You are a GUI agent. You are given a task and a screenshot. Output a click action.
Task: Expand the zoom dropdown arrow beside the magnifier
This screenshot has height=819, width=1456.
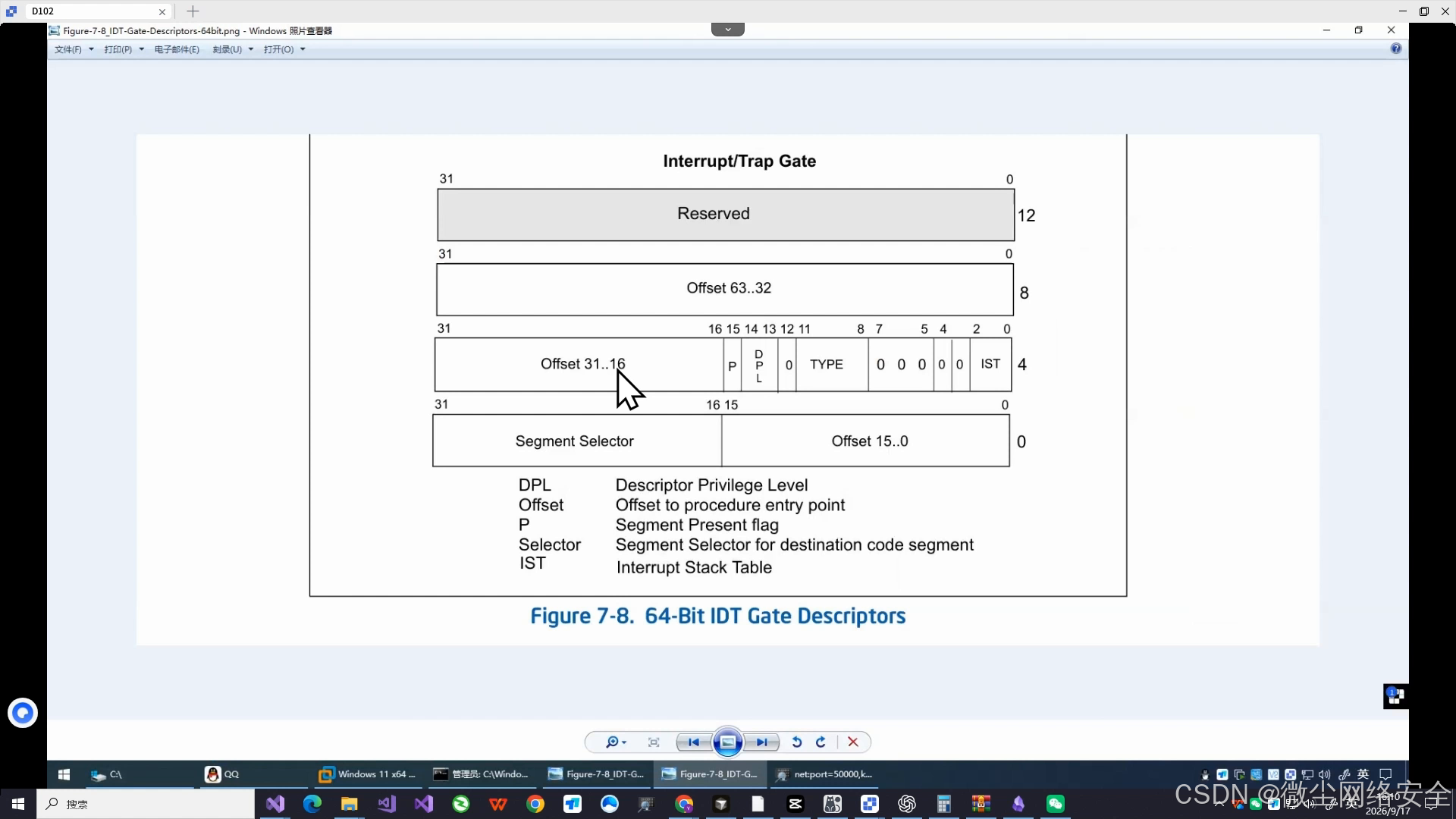(x=624, y=742)
